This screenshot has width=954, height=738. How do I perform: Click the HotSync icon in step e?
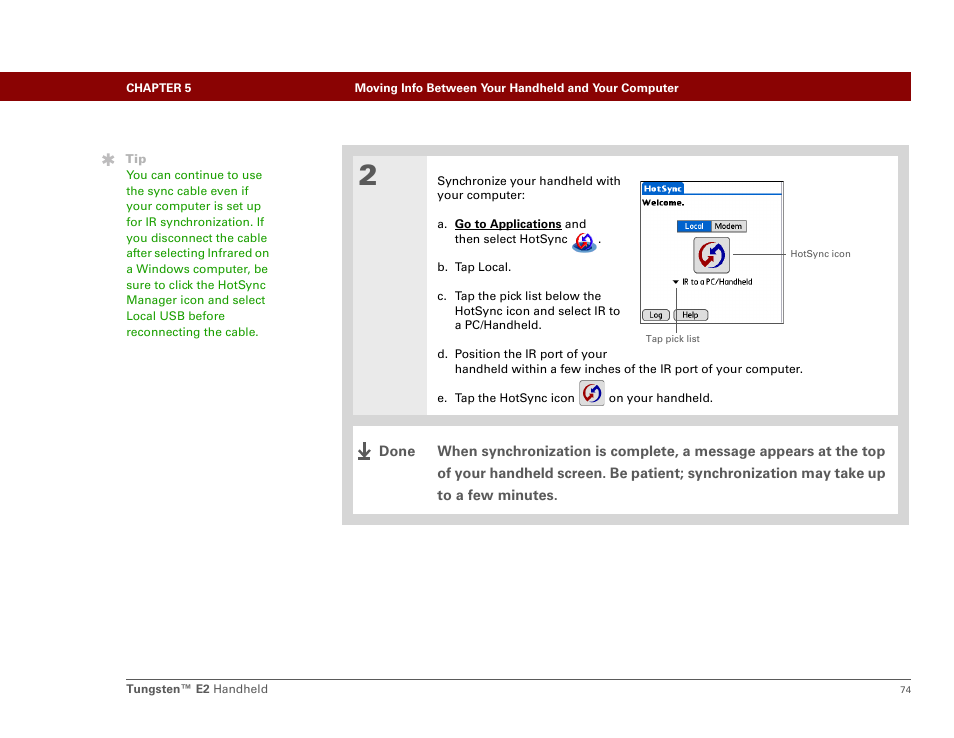(591, 393)
